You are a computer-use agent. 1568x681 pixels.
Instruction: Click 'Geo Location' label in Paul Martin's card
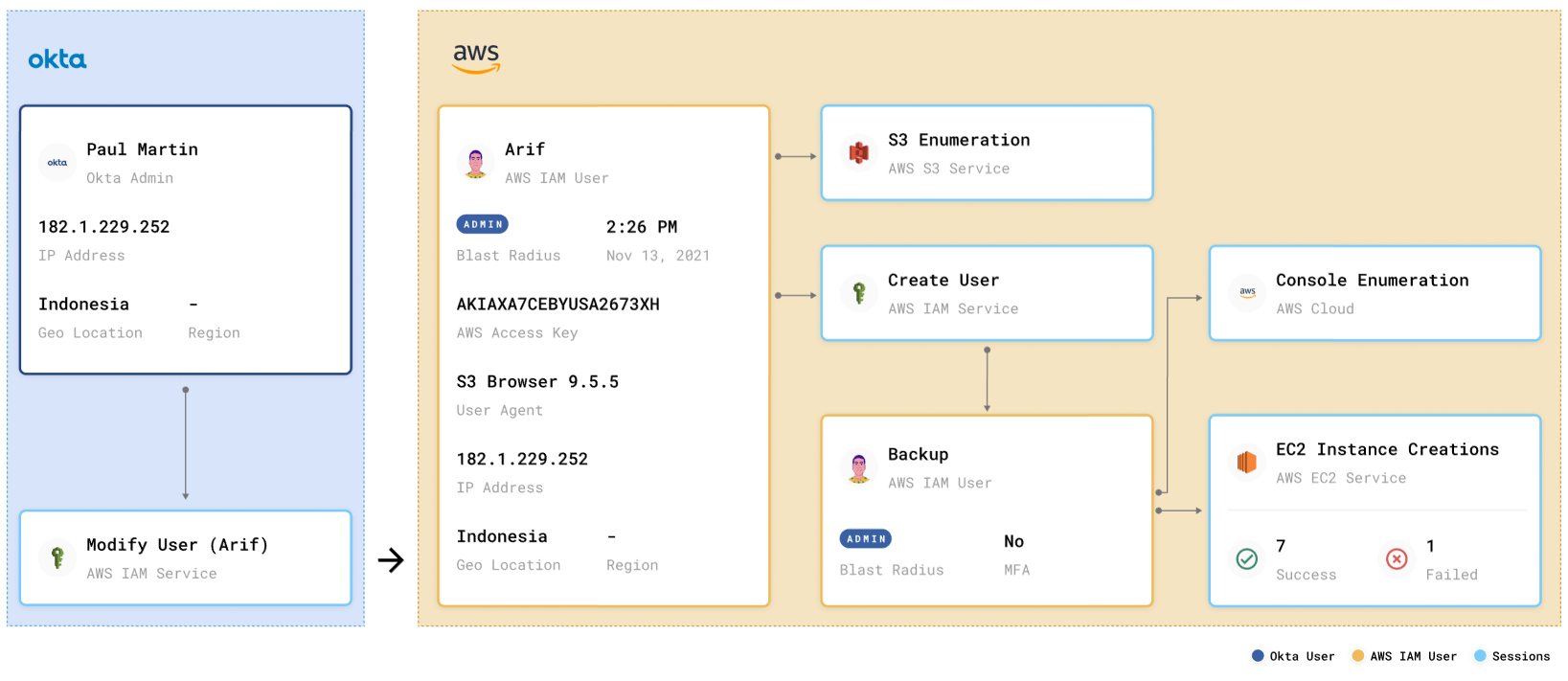[90, 333]
